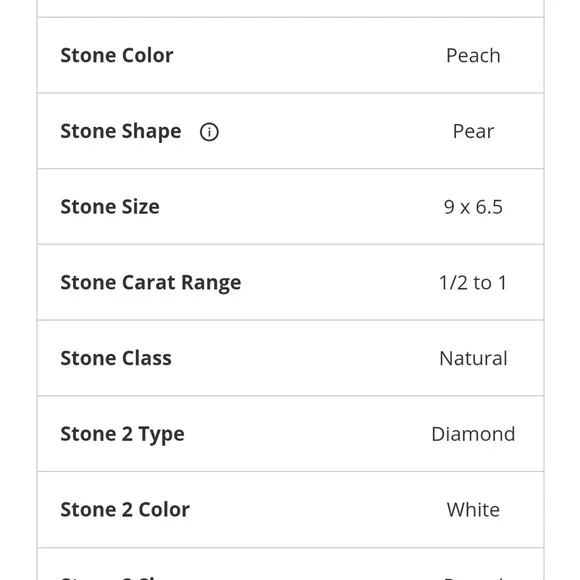Select the Diamond type value
The height and width of the screenshot is (580, 580).
pos(473,434)
